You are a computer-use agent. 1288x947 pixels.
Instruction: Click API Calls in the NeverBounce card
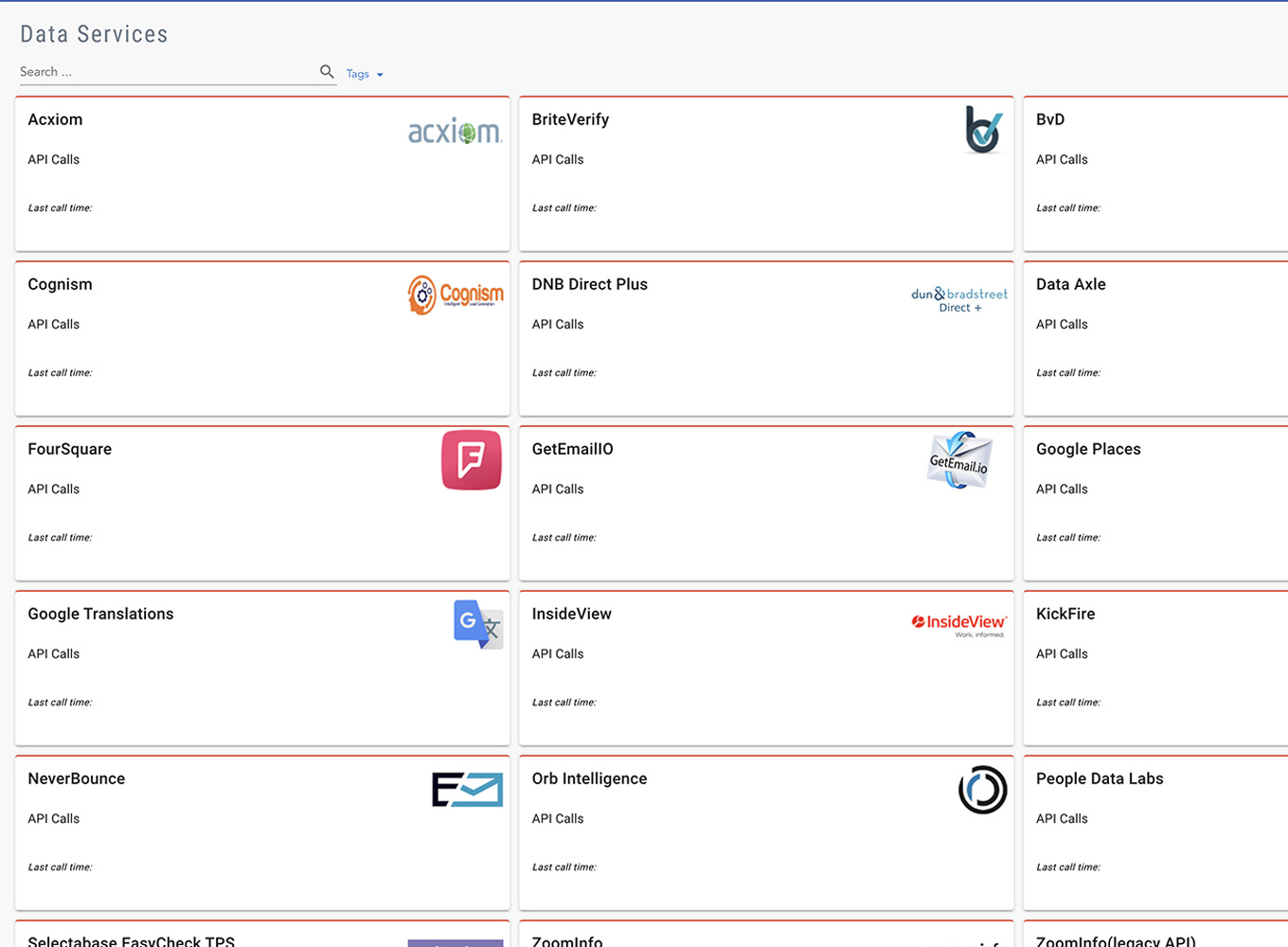pos(54,818)
